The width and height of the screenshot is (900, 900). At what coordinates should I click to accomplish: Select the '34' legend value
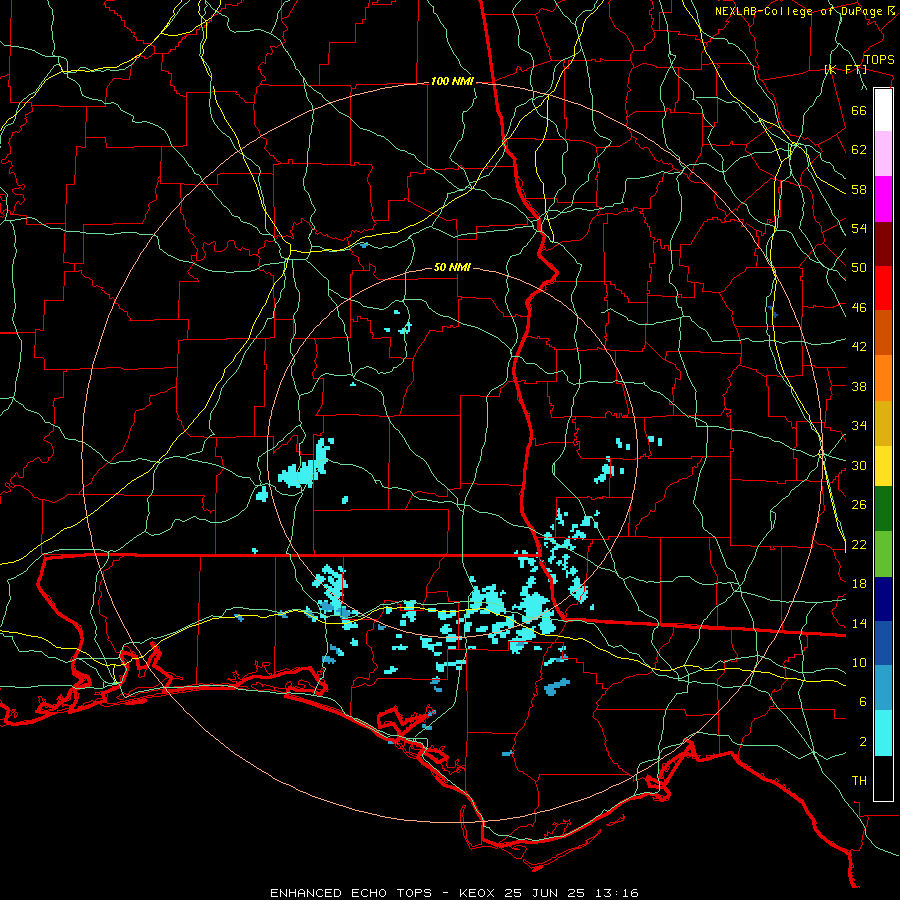[859, 426]
